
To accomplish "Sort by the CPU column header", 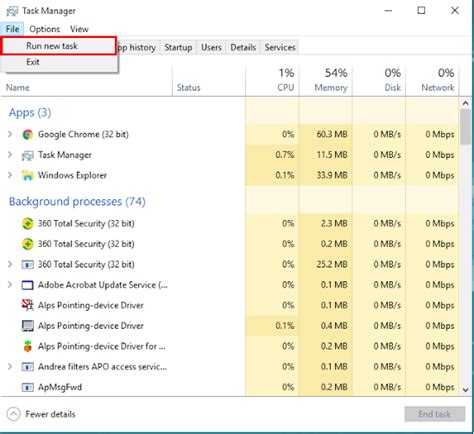I will pos(272,81).
